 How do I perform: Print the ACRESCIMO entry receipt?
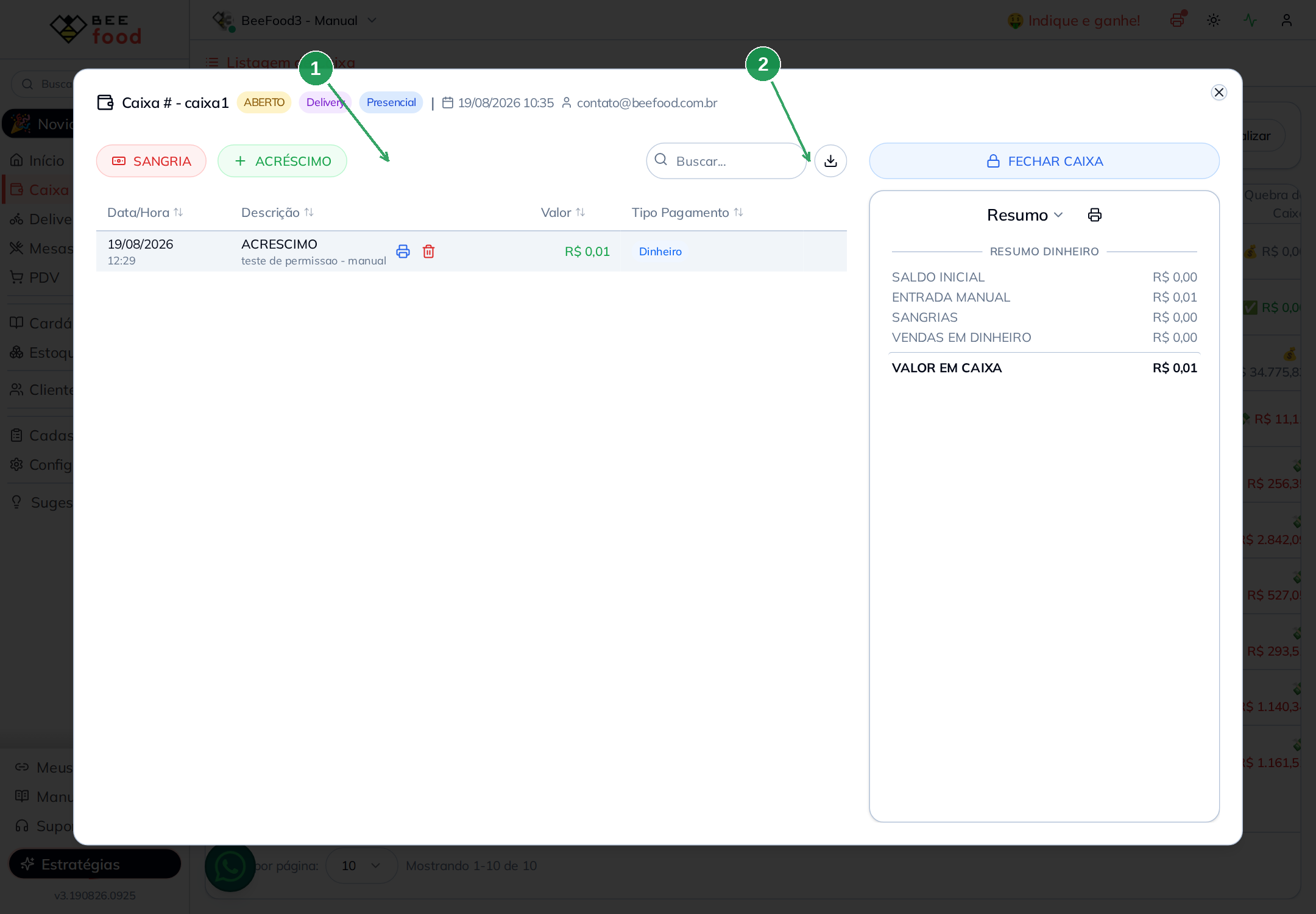[x=403, y=251]
